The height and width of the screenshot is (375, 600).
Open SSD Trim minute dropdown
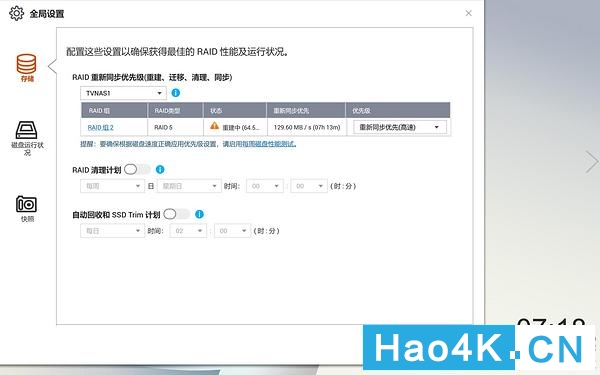233,231
